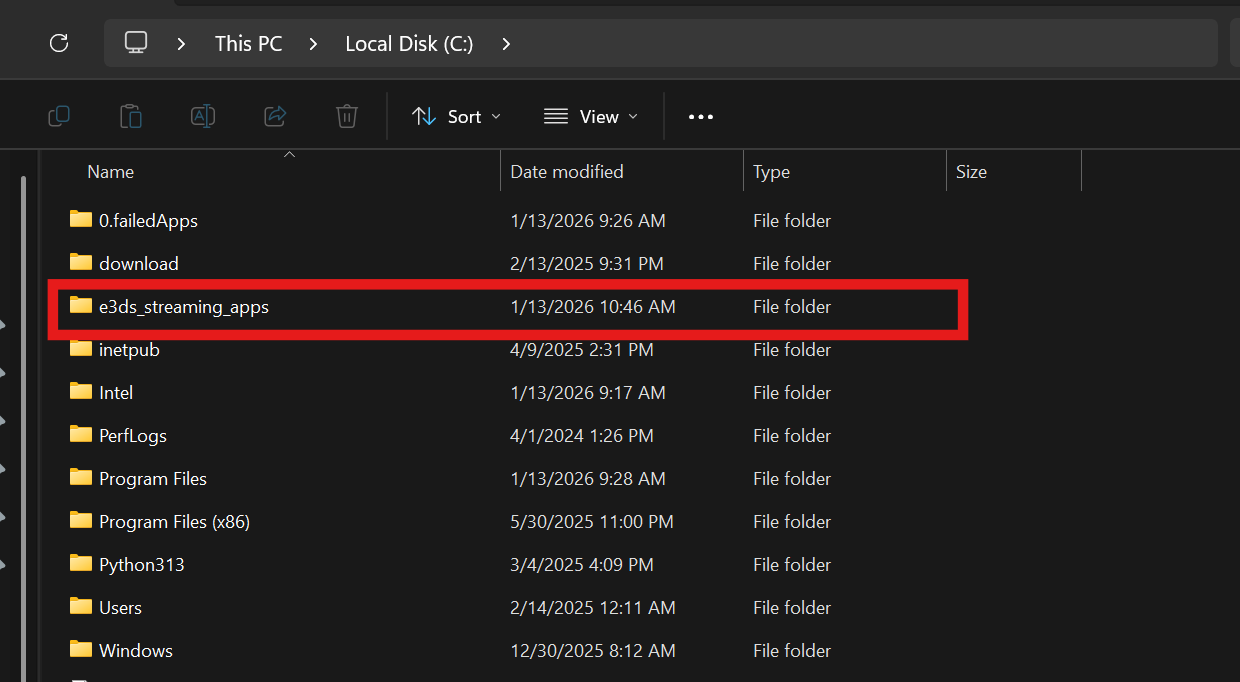Expand chevron after Local Disk (C:)

[x=506, y=44]
